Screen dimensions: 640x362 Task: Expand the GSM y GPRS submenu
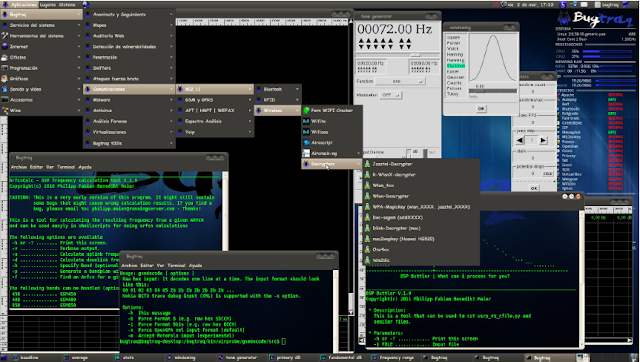click(215, 100)
